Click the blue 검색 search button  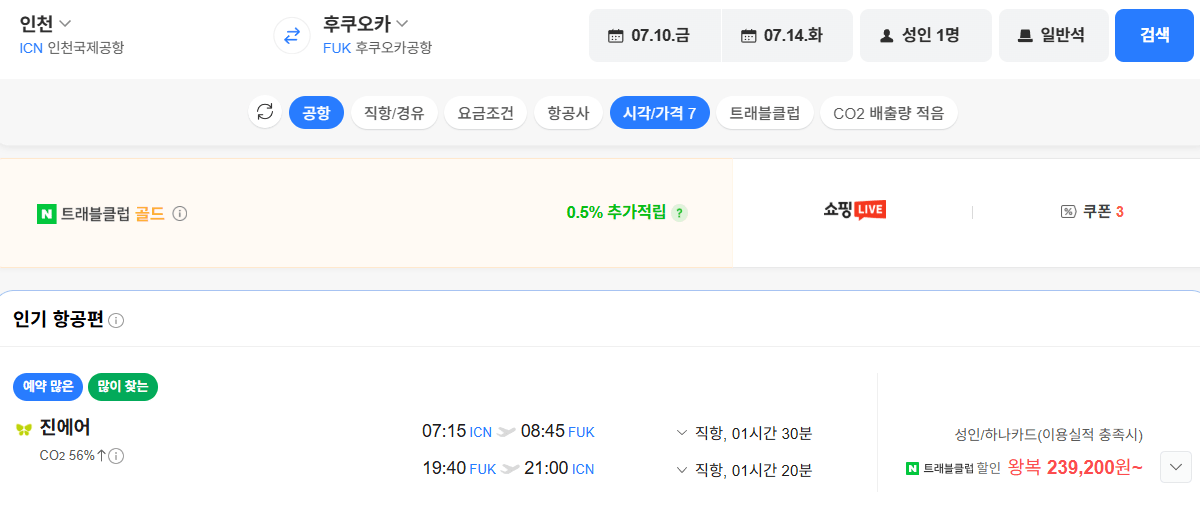click(x=1155, y=36)
